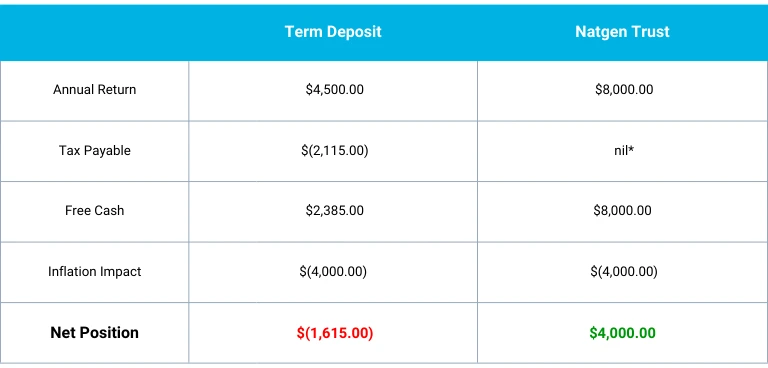Click the empty top-left header cell
This screenshot has height=368, width=768.
pos(94,32)
